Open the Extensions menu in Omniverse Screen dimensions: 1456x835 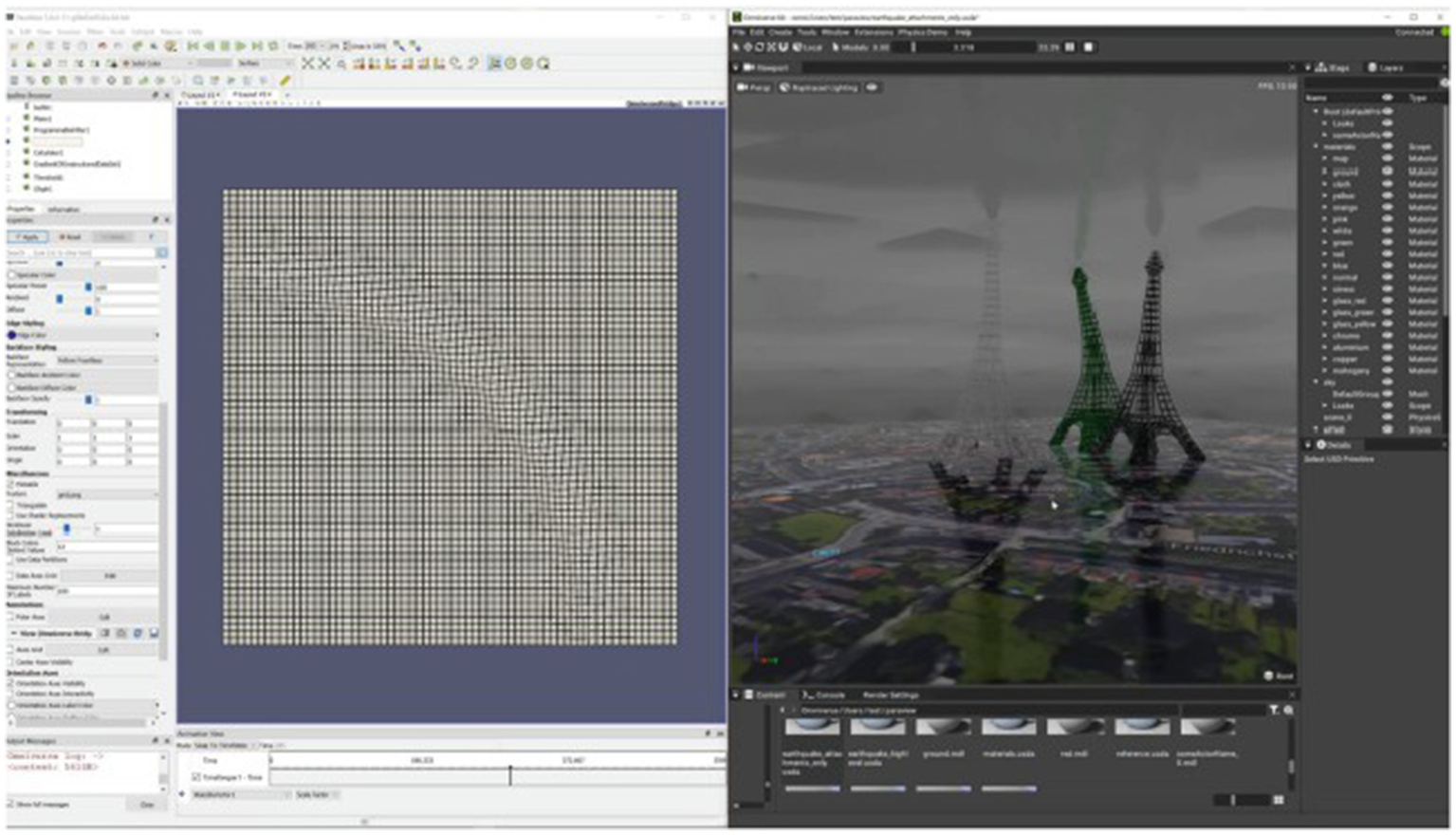click(873, 32)
